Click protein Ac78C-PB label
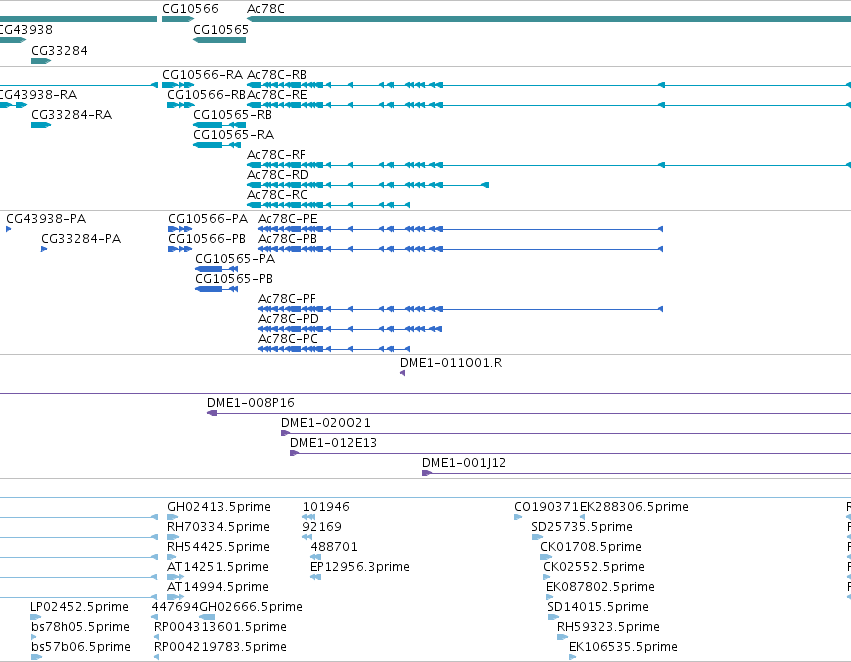The image size is (851, 662). [287, 239]
